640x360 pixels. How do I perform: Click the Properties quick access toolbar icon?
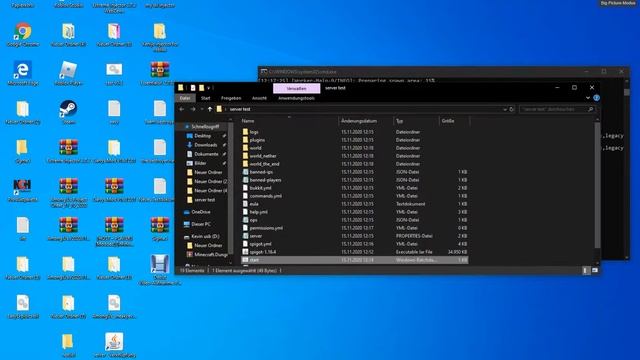point(193,88)
